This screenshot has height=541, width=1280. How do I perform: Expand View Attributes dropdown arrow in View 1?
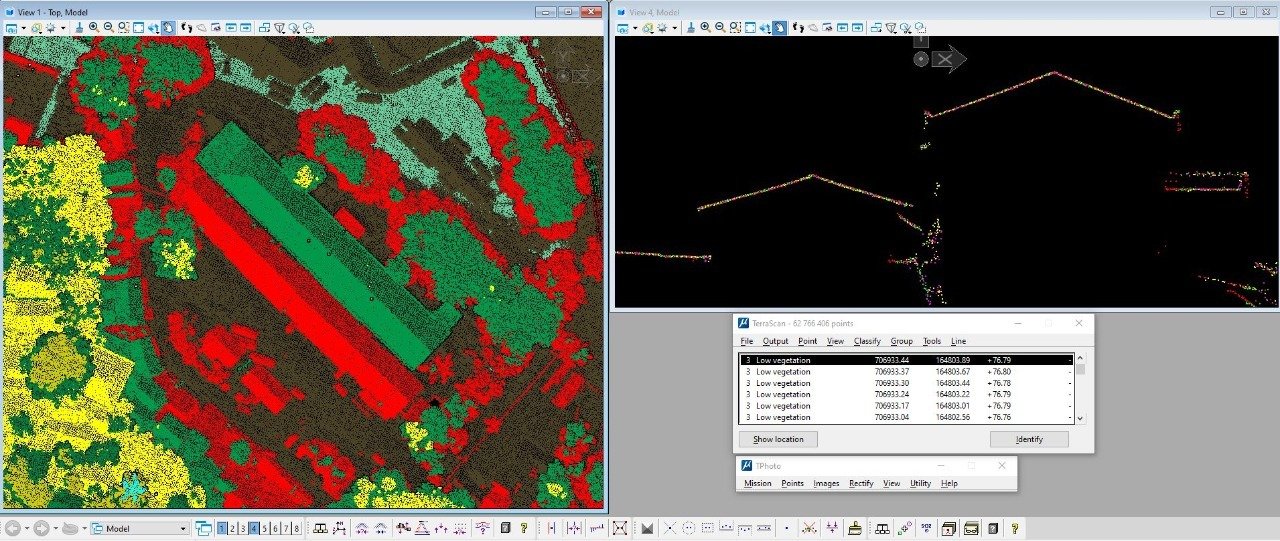pos(22,28)
